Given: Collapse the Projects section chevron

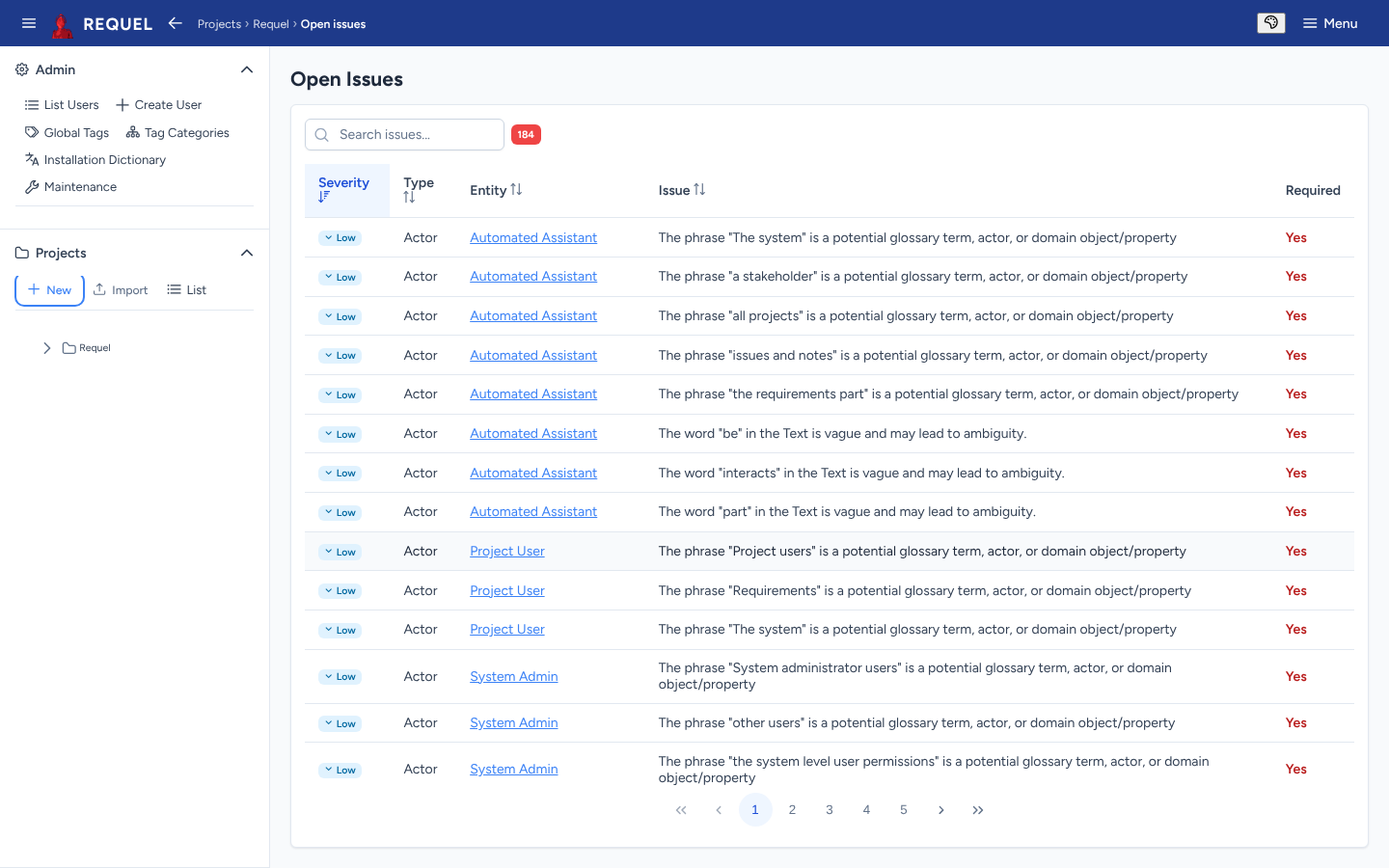Looking at the screenshot, I should 247,253.
